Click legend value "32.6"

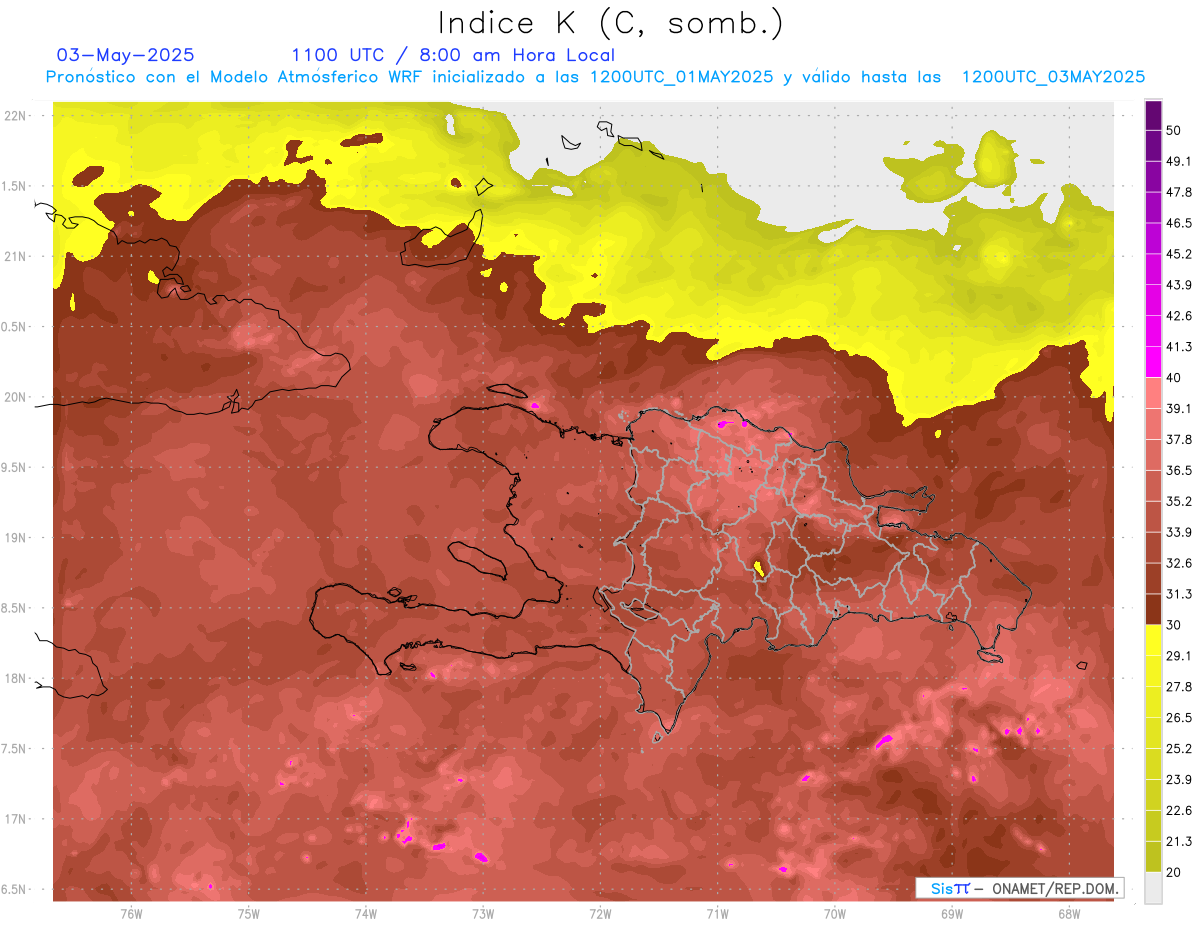(x=1179, y=563)
